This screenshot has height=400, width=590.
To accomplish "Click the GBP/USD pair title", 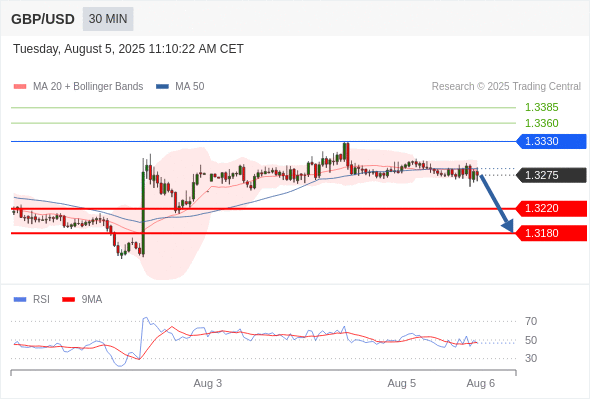I will pos(43,19).
